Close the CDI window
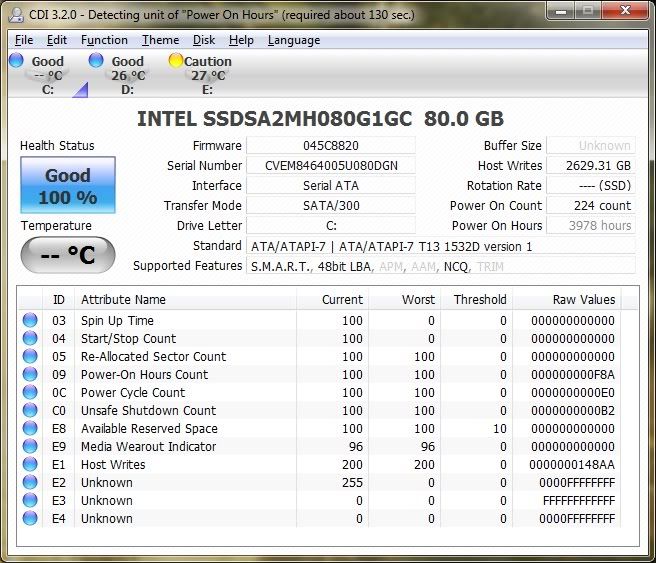Image resolution: width=656 pixels, height=563 pixels. (x=625, y=11)
